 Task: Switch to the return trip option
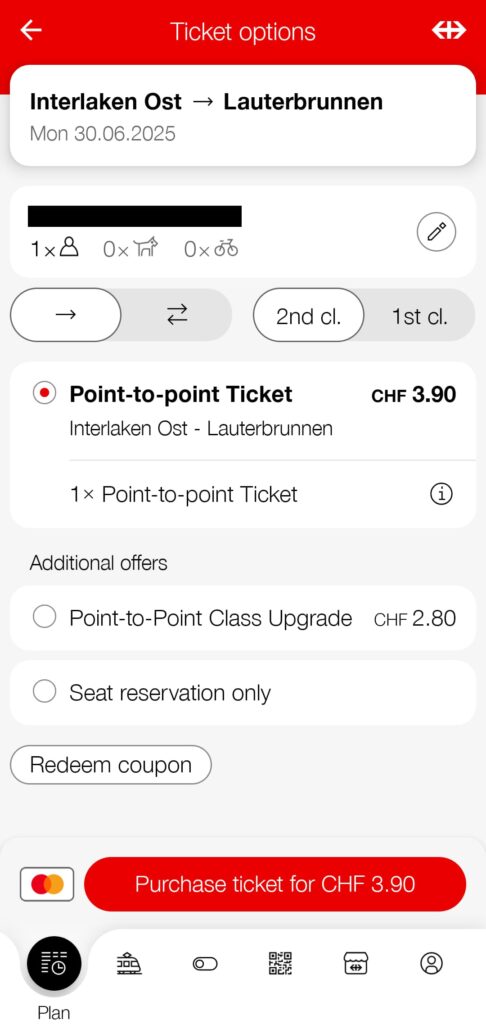176,315
